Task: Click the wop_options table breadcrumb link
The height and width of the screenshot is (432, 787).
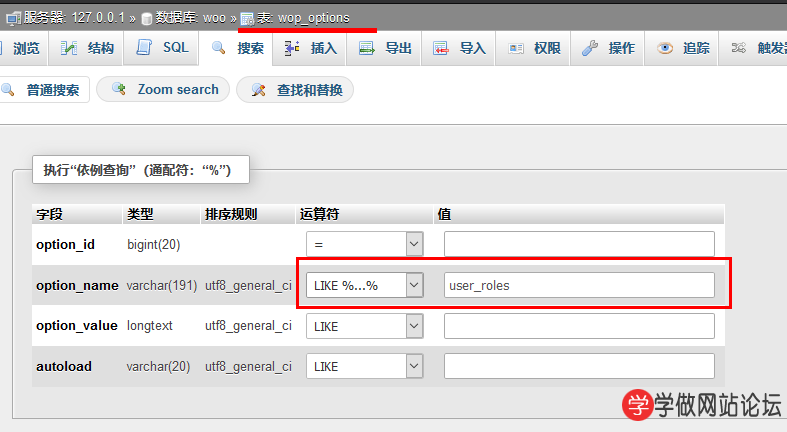Action: [x=313, y=18]
